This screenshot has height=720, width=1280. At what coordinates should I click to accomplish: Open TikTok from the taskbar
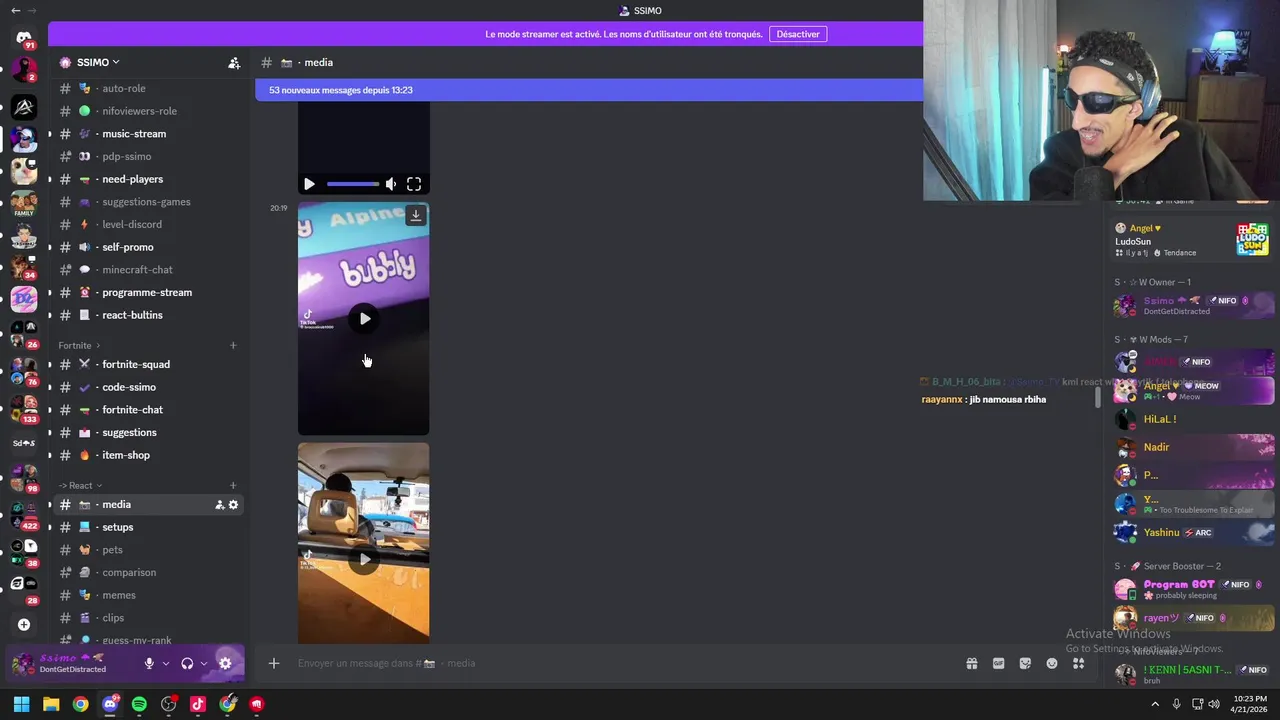pyautogui.click(x=198, y=704)
